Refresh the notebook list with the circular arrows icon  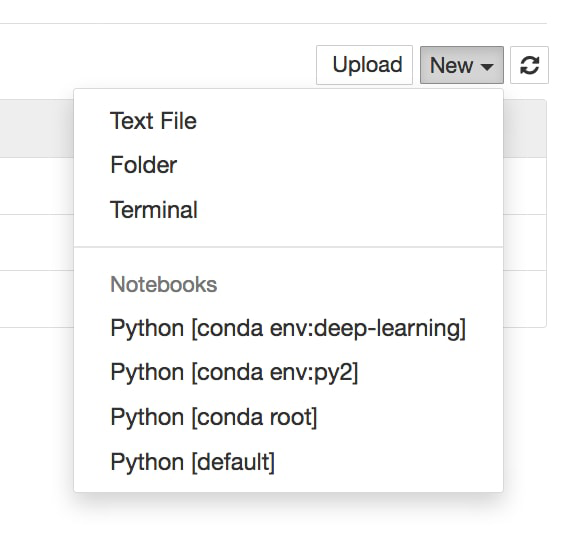pos(529,65)
